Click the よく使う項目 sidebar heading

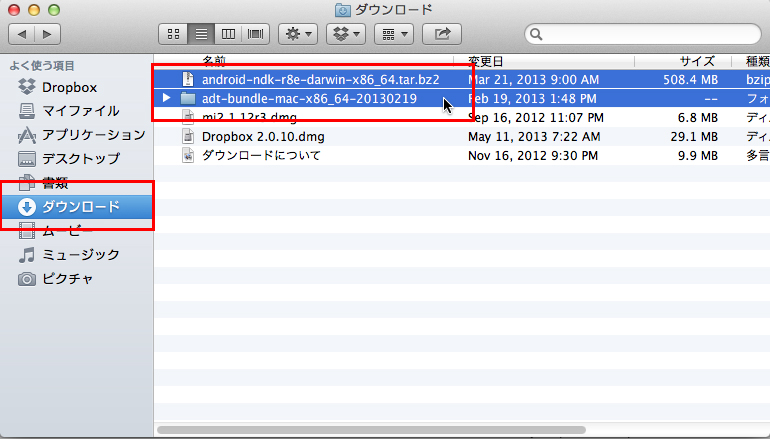[x=42, y=65]
